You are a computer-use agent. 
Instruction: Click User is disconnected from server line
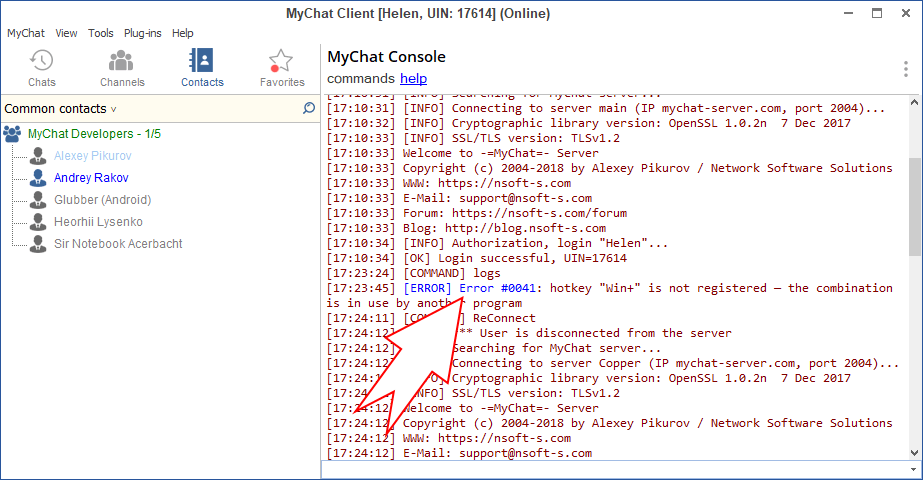point(529,333)
